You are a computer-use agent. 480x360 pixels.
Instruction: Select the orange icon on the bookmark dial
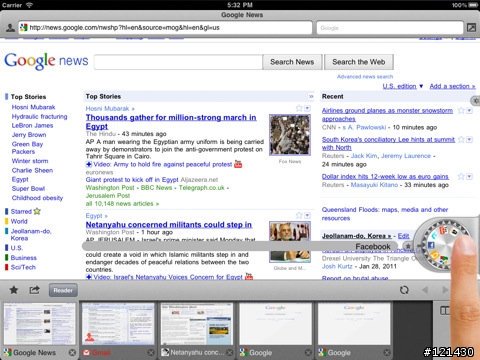tap(434, 255)
